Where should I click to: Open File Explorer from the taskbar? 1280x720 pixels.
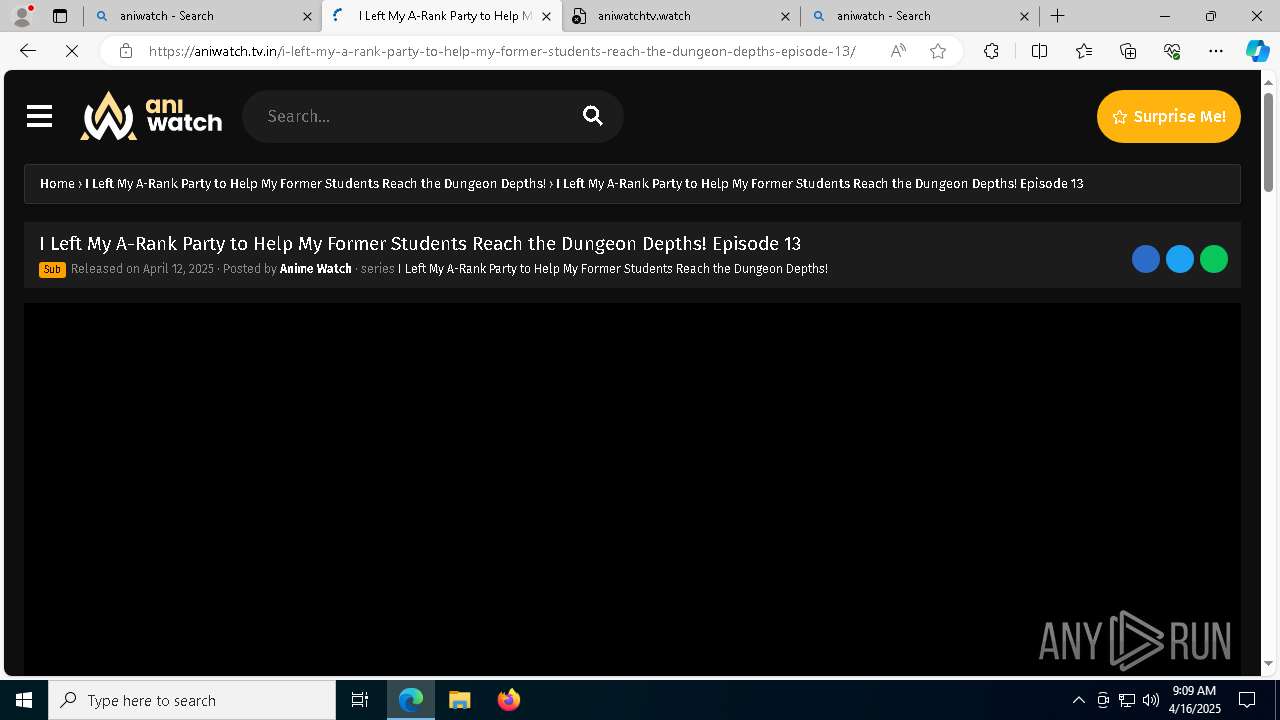459,700
